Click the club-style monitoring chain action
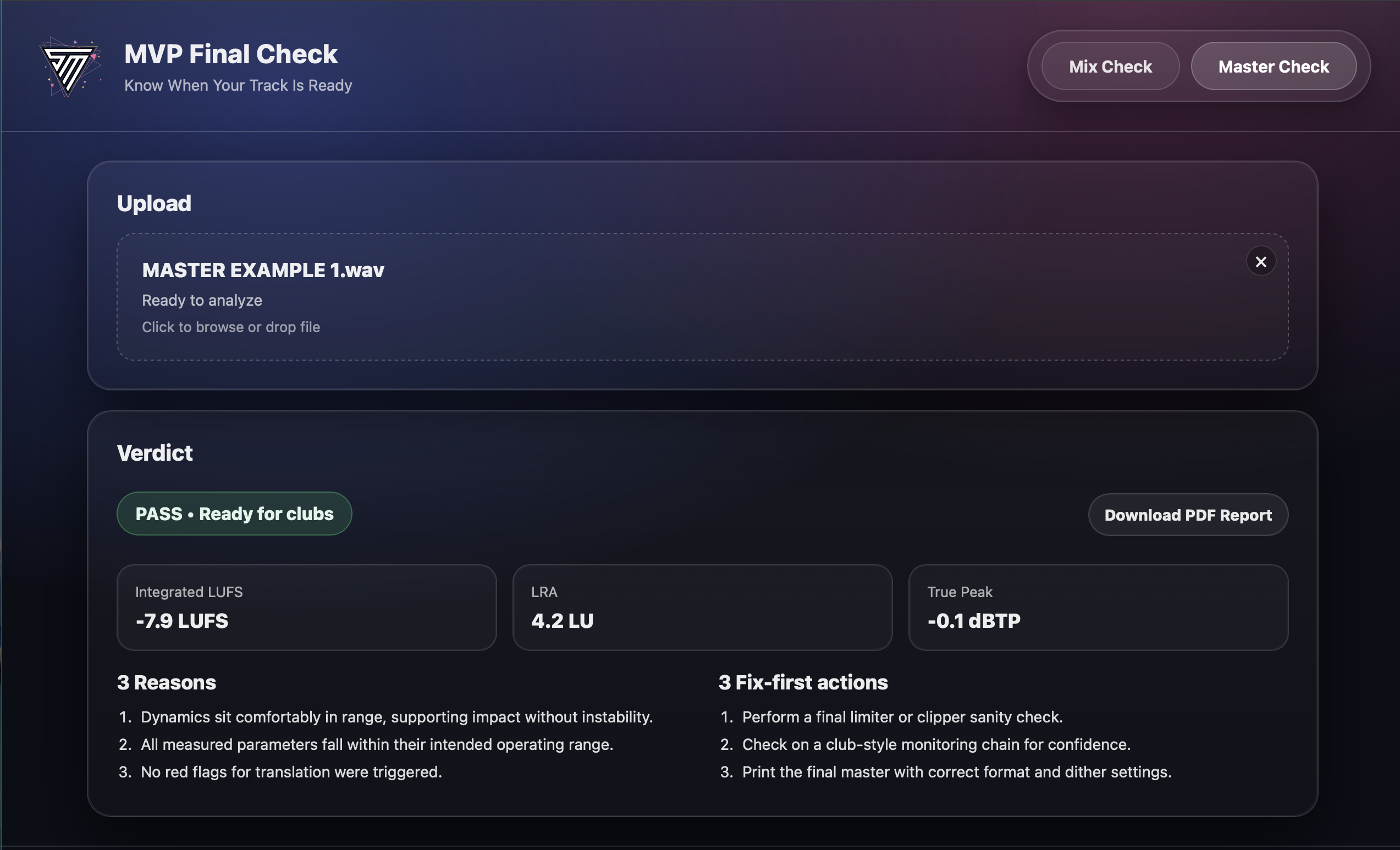 936,744
